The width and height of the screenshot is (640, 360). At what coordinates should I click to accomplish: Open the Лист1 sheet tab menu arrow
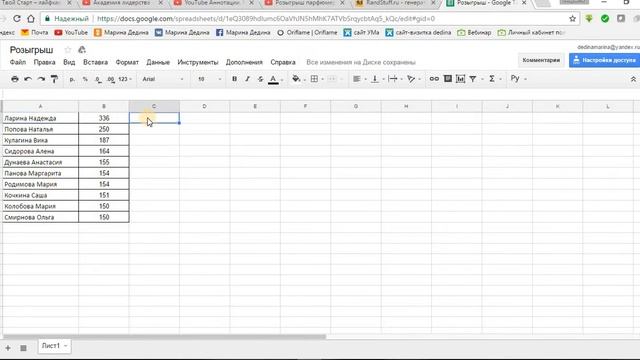65,346
